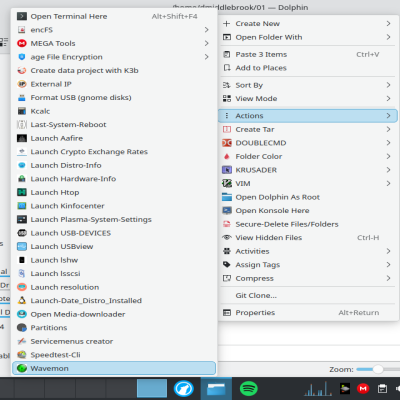Click the clipboard tray icon in taskbar
400x400 pixels.
[x=382, y=388]
